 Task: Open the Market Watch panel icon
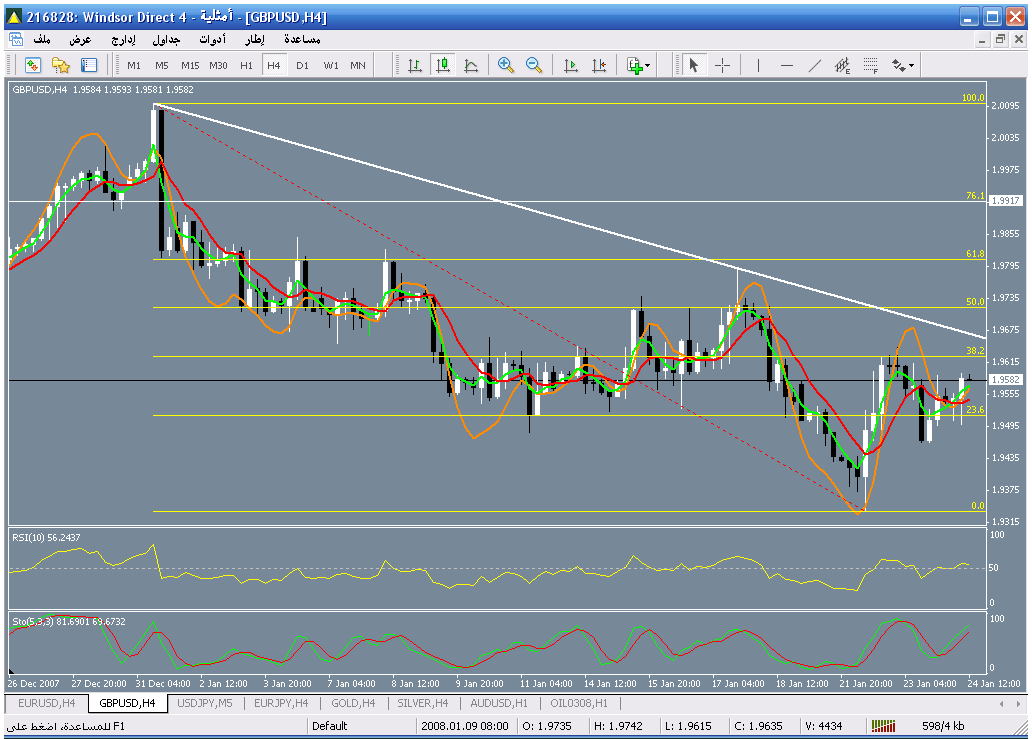[33, 65]
